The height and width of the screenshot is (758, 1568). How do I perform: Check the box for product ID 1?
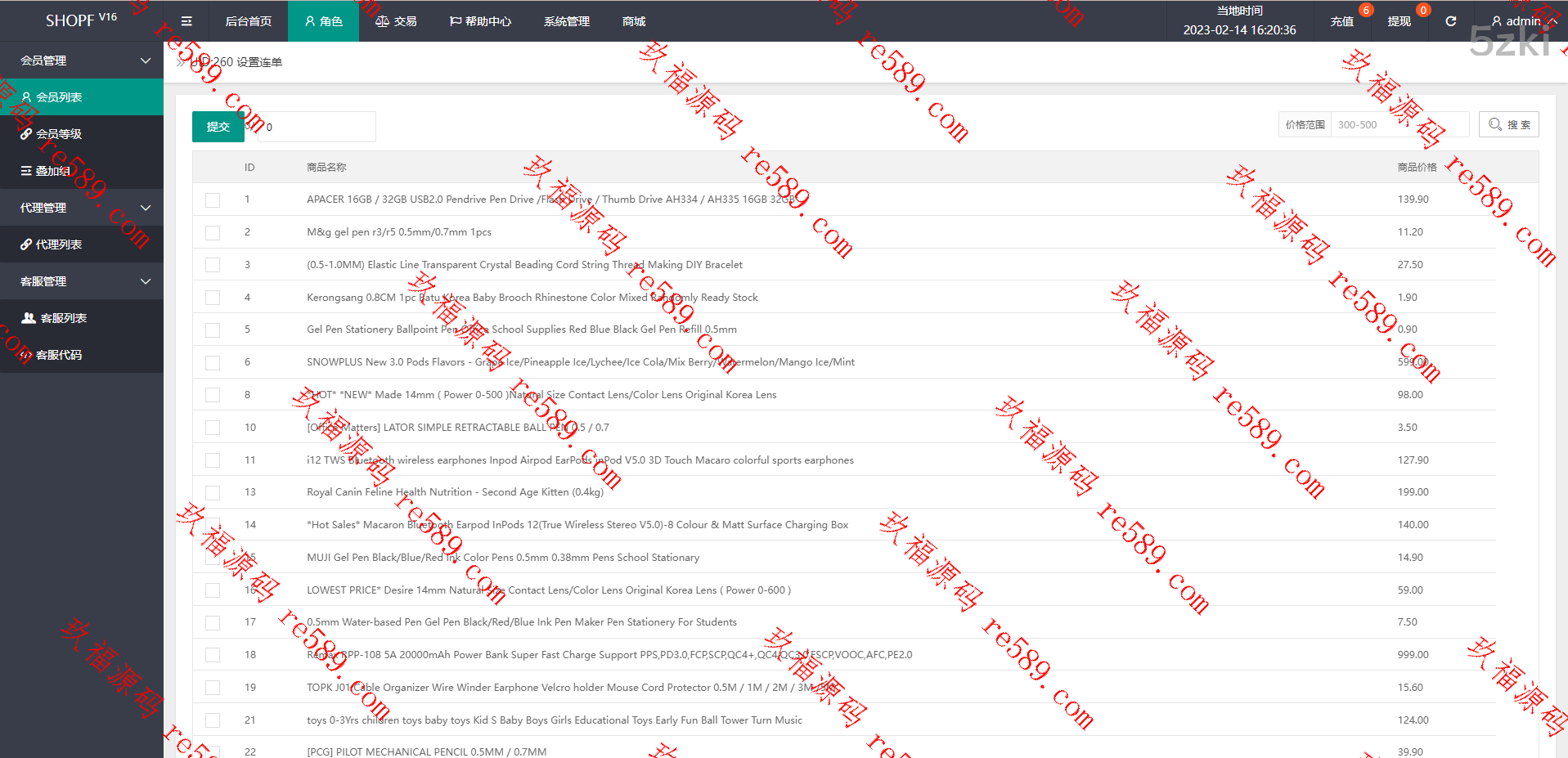coord(213,200)
